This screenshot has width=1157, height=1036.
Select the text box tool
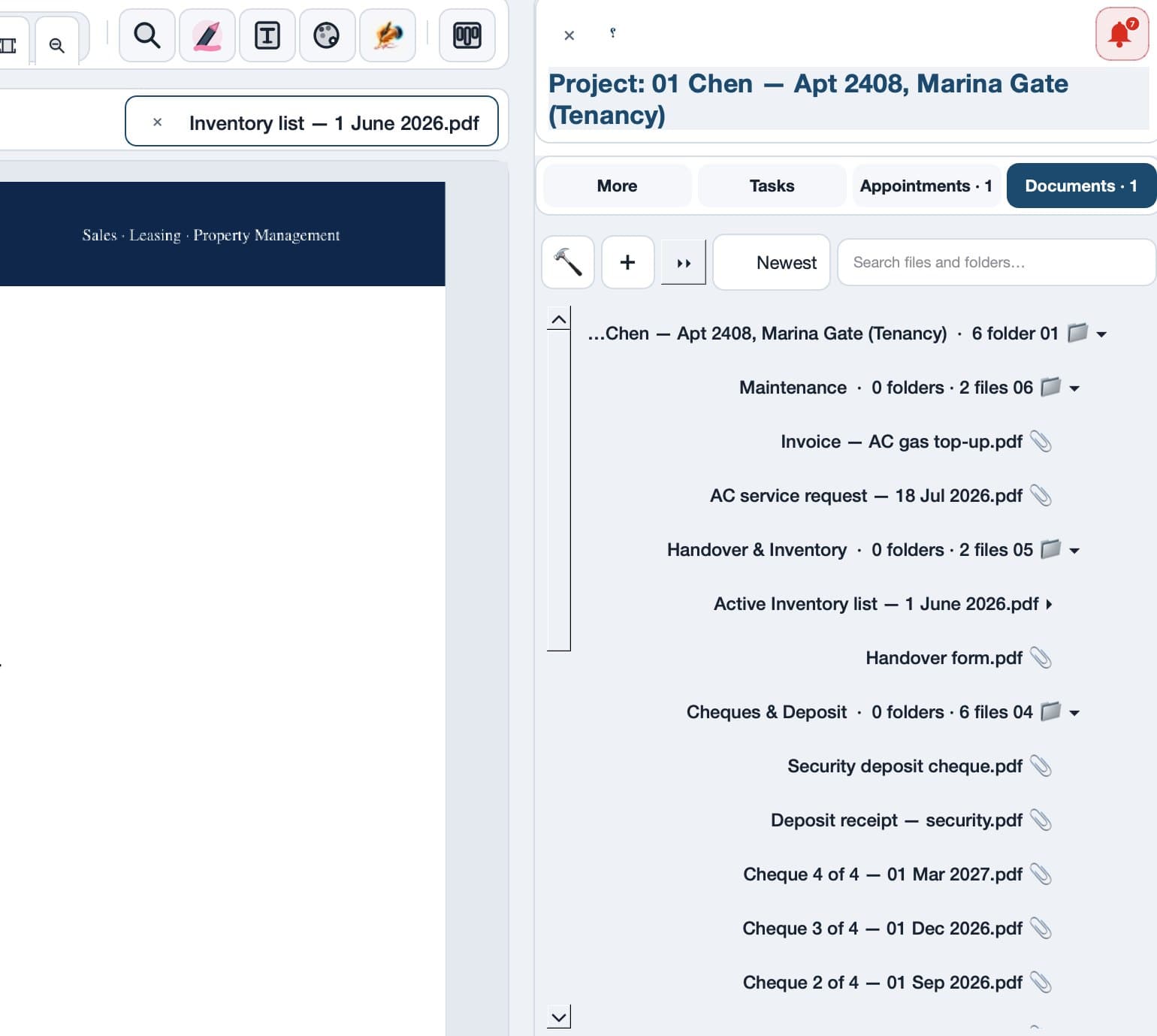coord(267,35)
